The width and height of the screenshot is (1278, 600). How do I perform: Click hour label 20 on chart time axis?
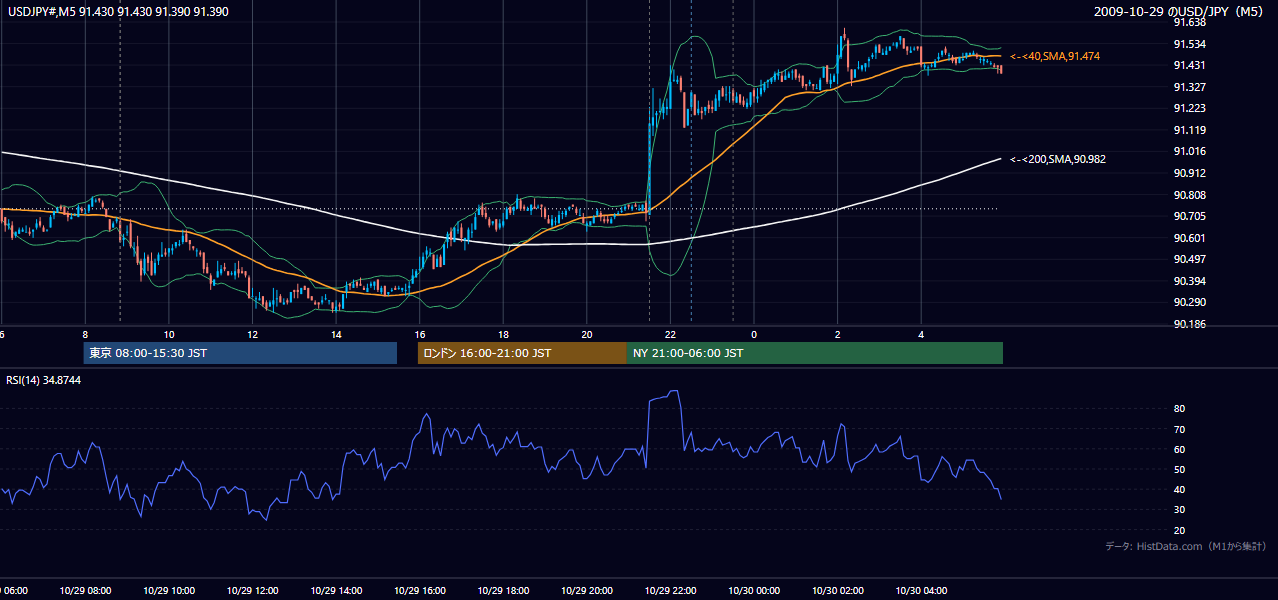tap(587, 334)
